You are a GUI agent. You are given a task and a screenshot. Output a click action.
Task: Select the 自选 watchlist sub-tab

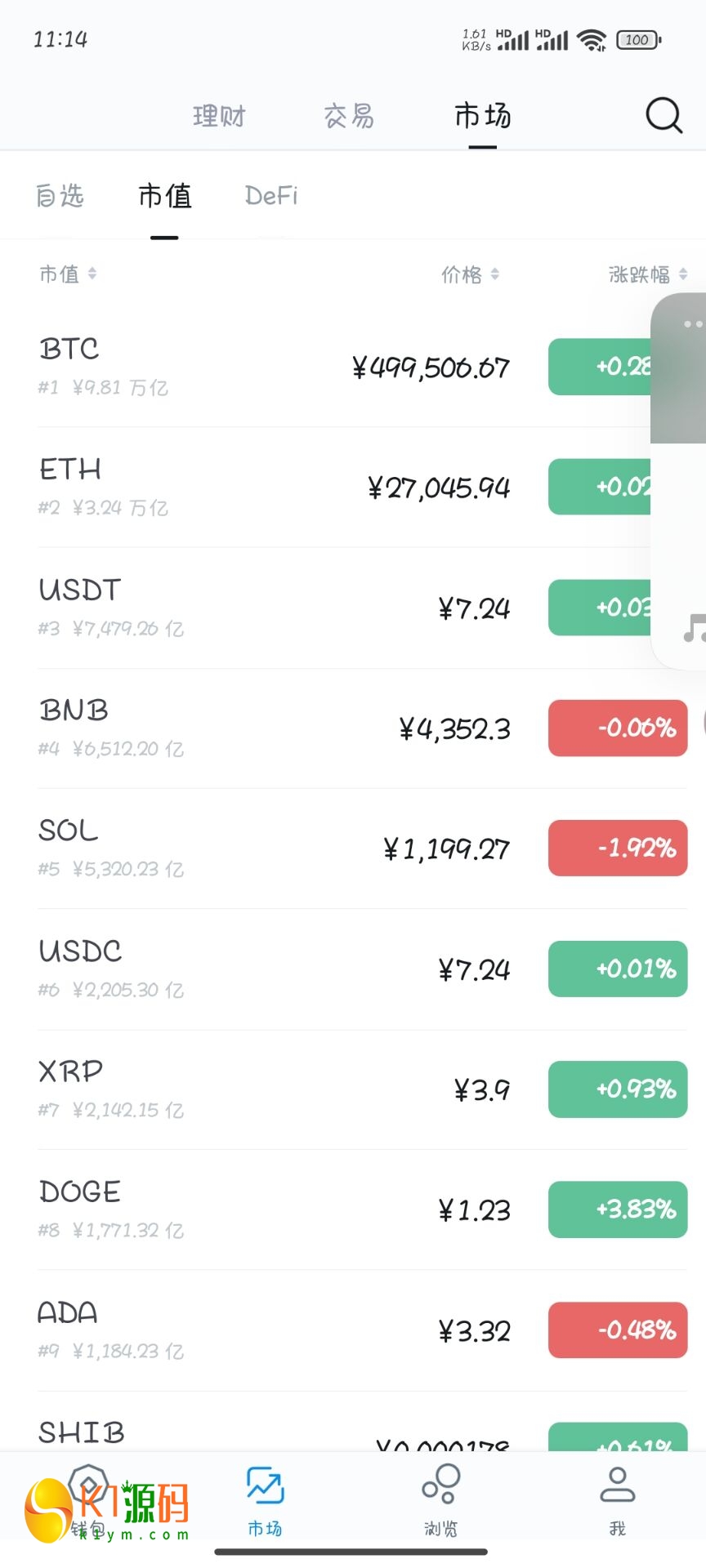point(60,196)
